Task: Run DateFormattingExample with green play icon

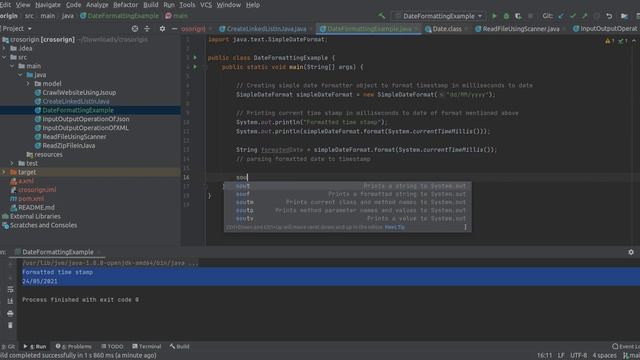Action: click(494, 16)
